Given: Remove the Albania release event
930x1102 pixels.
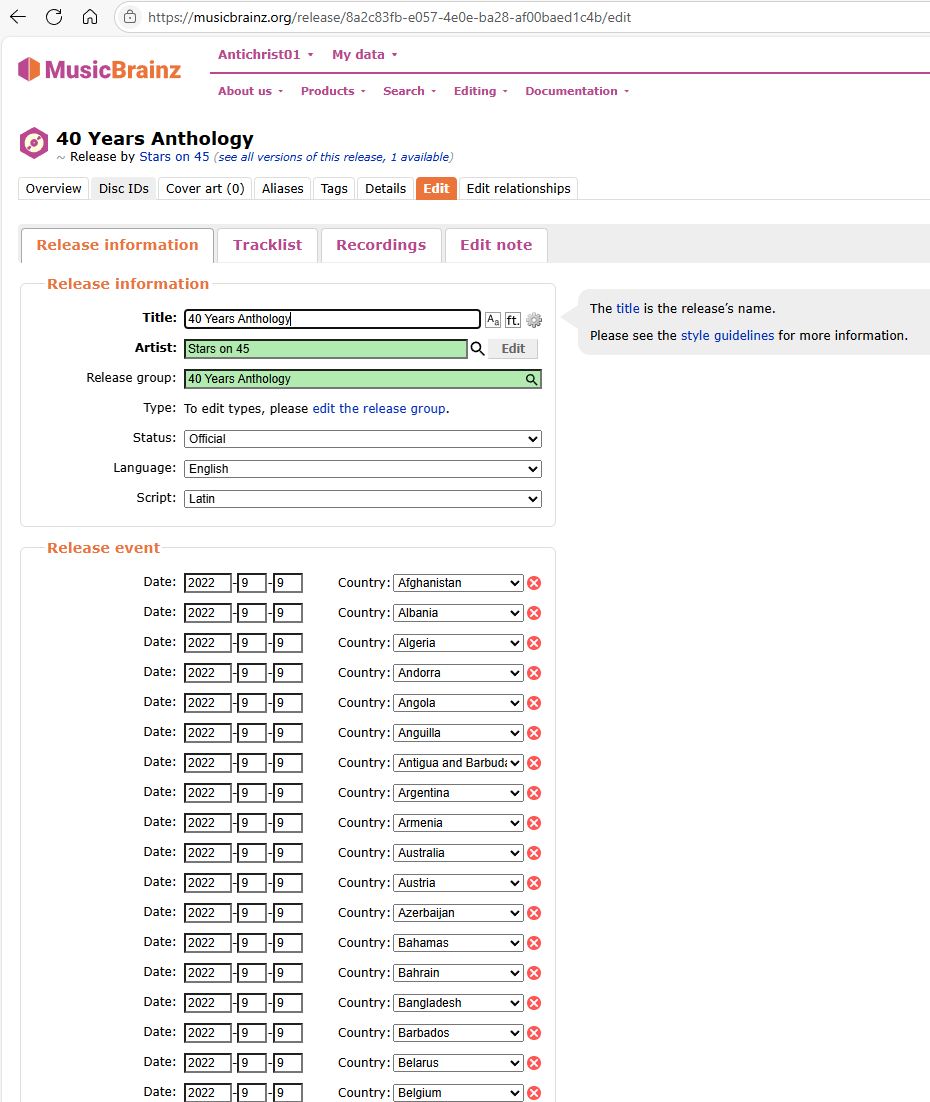Looking at the screenshot, I should point(534,613).
